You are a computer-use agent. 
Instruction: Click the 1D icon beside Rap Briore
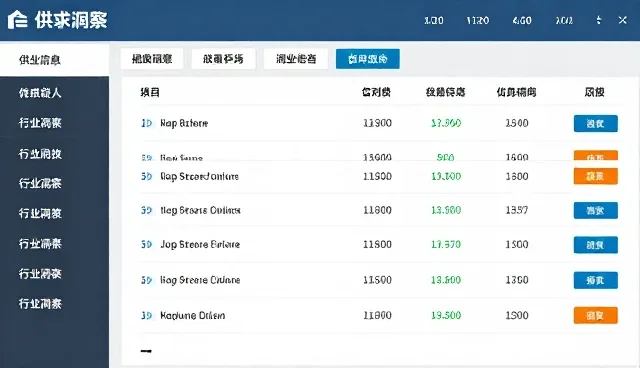click(x=147, y=123)
